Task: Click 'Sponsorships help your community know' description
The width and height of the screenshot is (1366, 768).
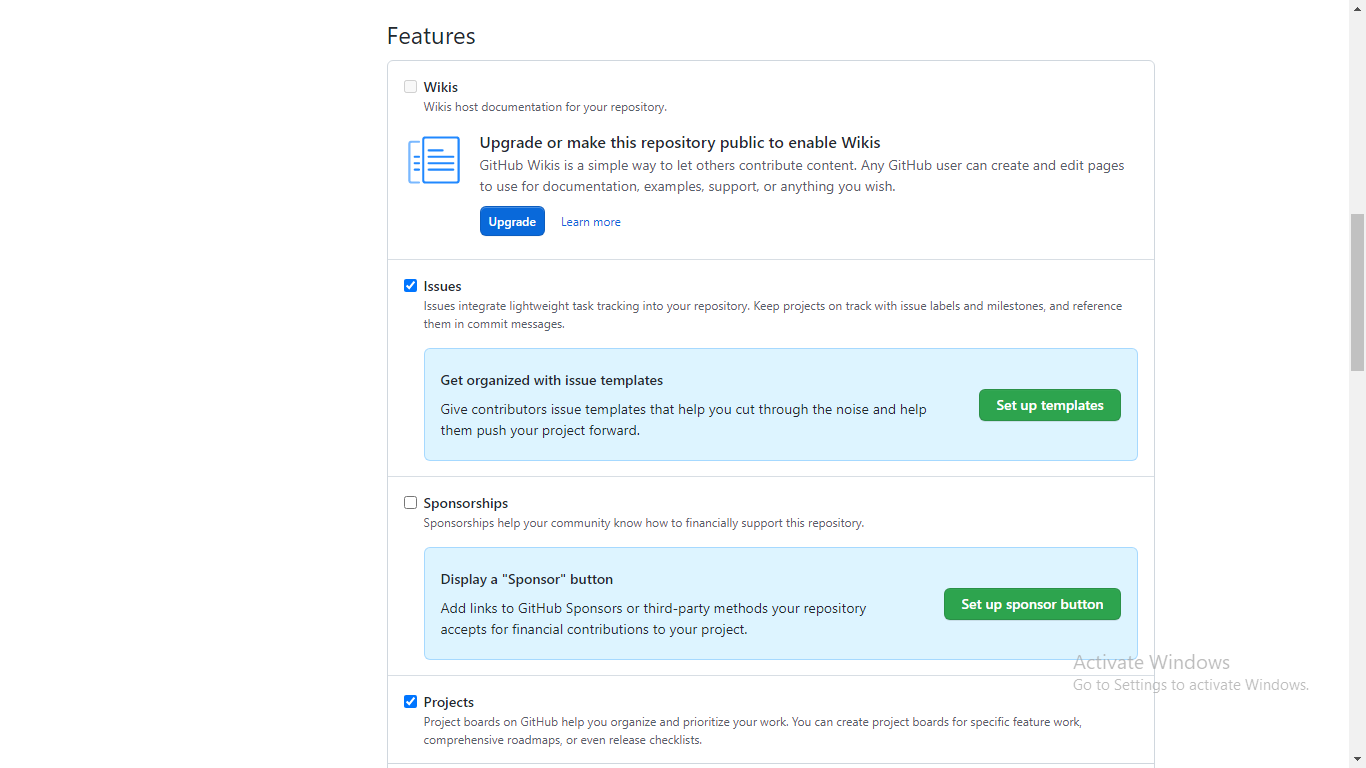Action: [x=644, y=523]
